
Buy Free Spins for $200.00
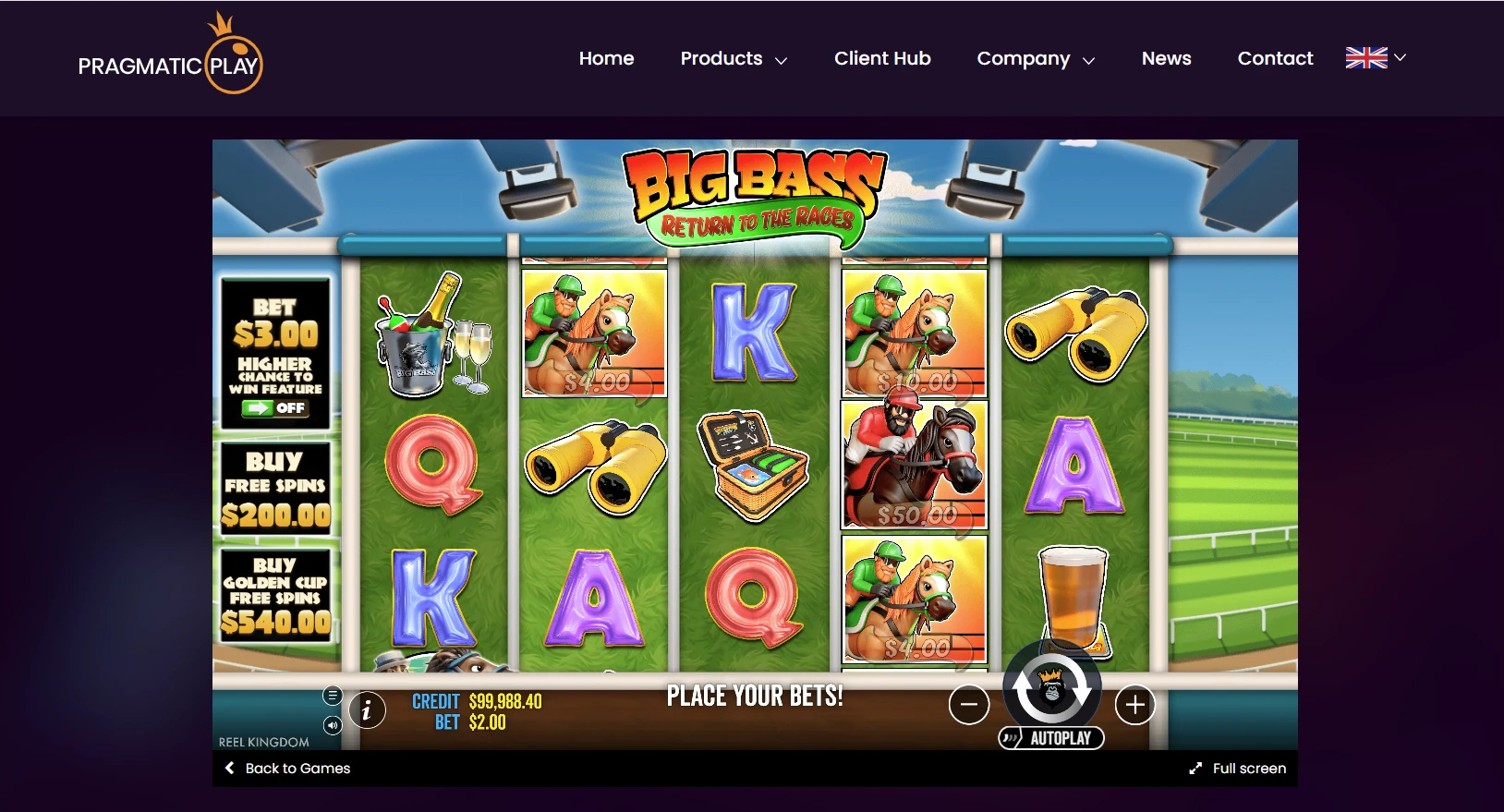tap(275, 487)
